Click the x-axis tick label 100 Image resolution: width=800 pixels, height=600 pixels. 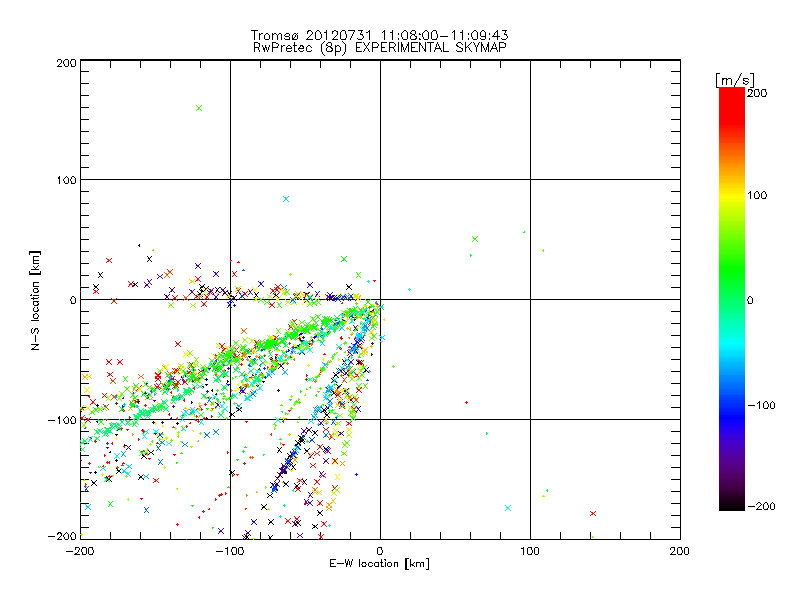pos(530,550)
